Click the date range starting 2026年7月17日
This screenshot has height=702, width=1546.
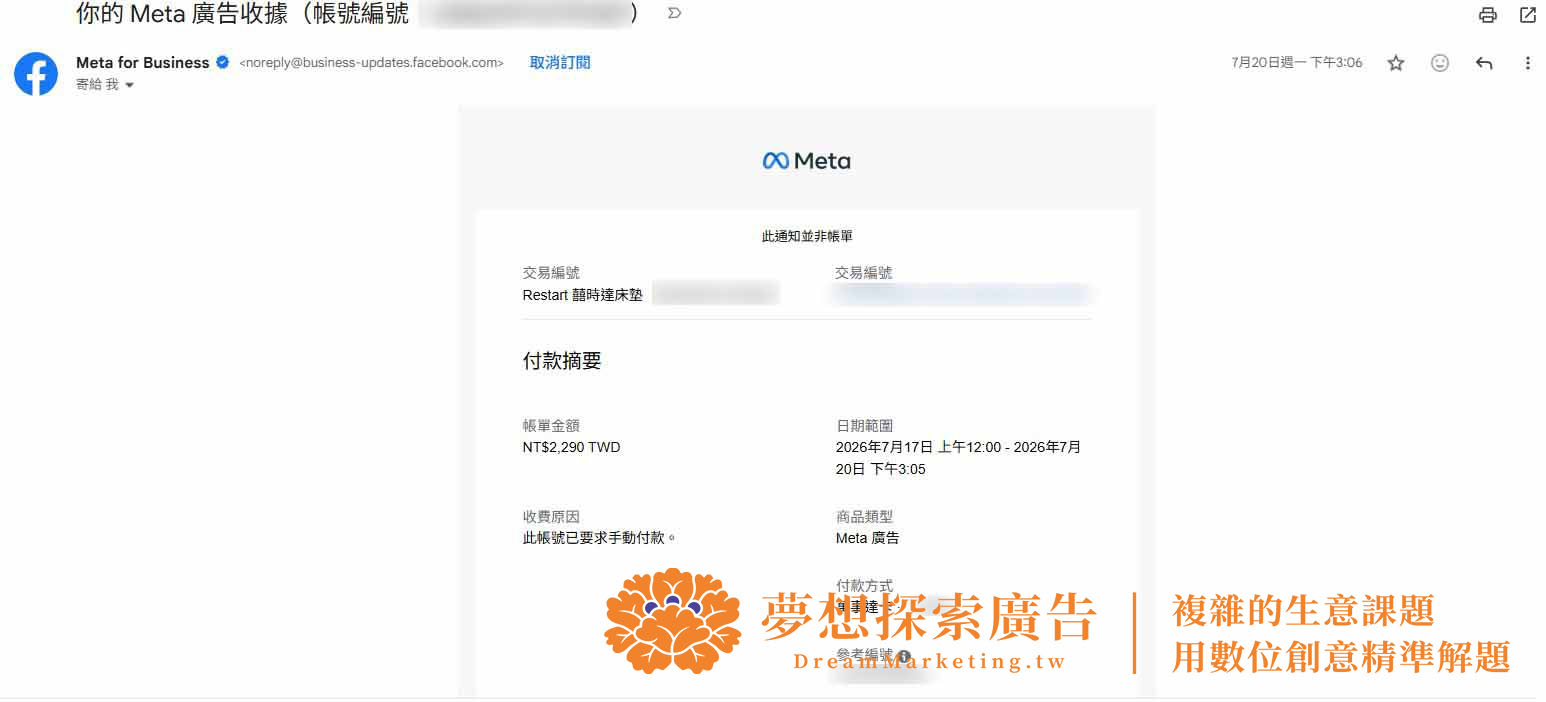coord(959,458)
